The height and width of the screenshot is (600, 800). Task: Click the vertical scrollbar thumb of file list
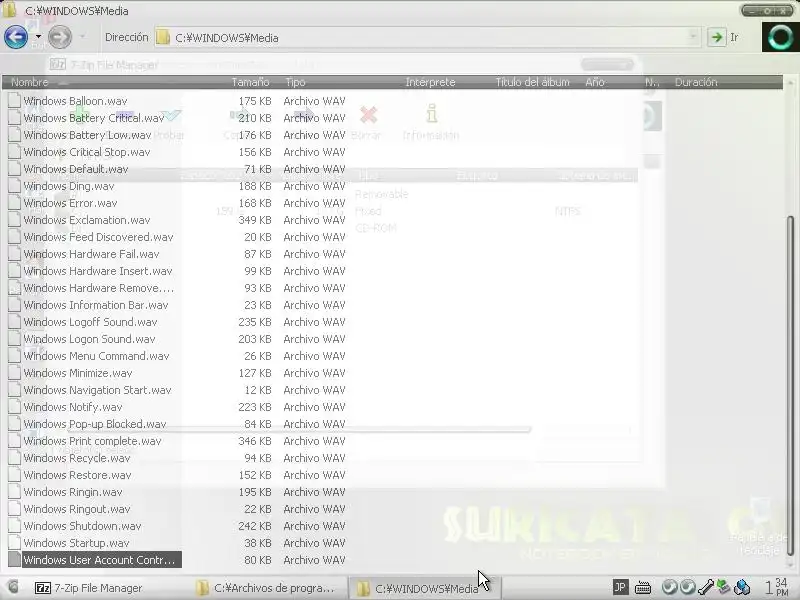(790, 385)
